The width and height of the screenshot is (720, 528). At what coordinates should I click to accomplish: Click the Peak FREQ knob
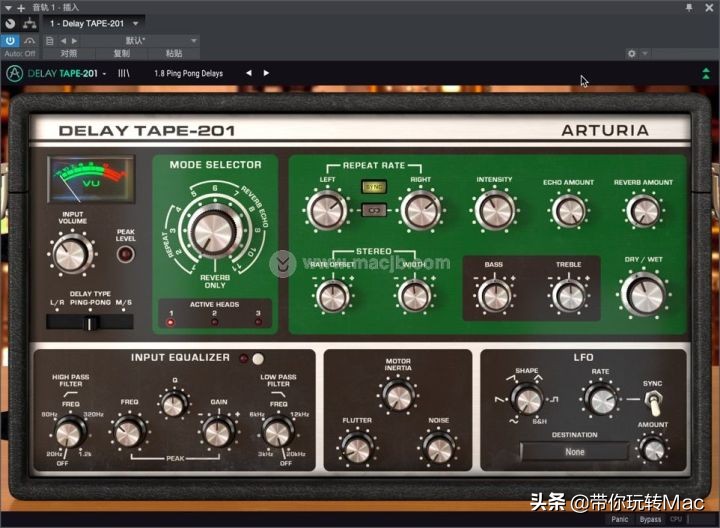[129, 433]
